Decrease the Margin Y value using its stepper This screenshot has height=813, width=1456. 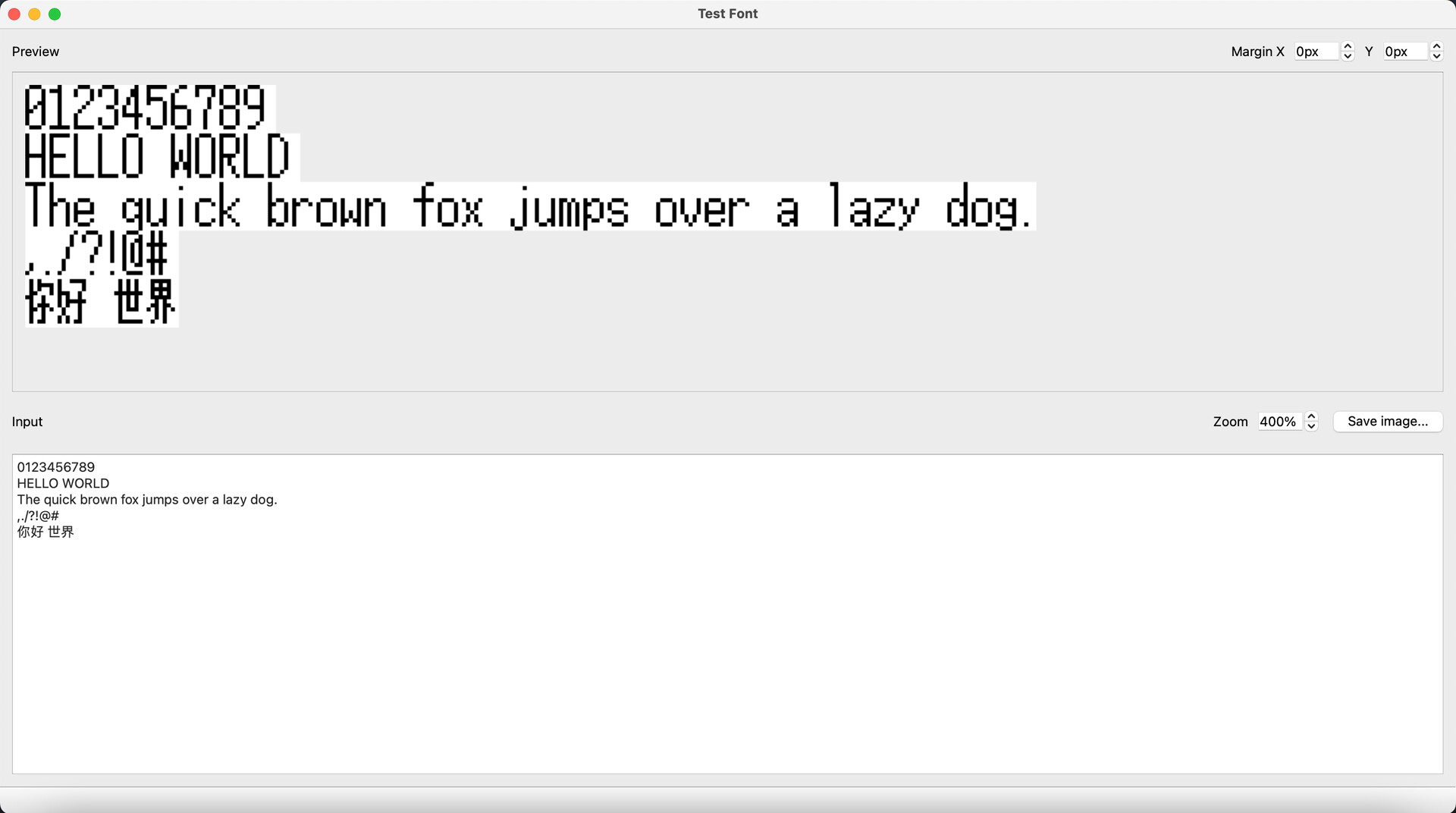pyautogui.click(x=1436, y=55)
